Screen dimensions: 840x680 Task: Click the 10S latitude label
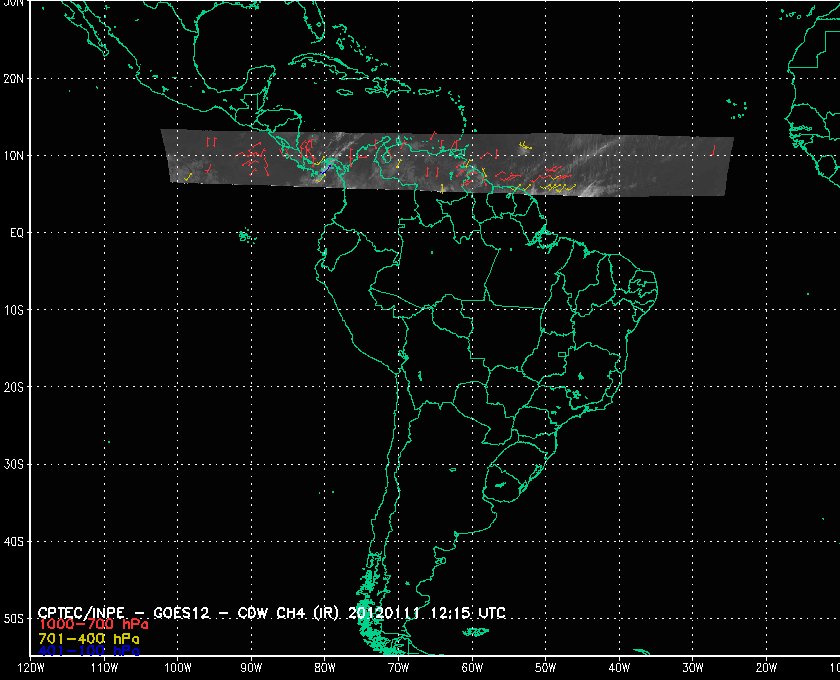(x=13, y=310)
